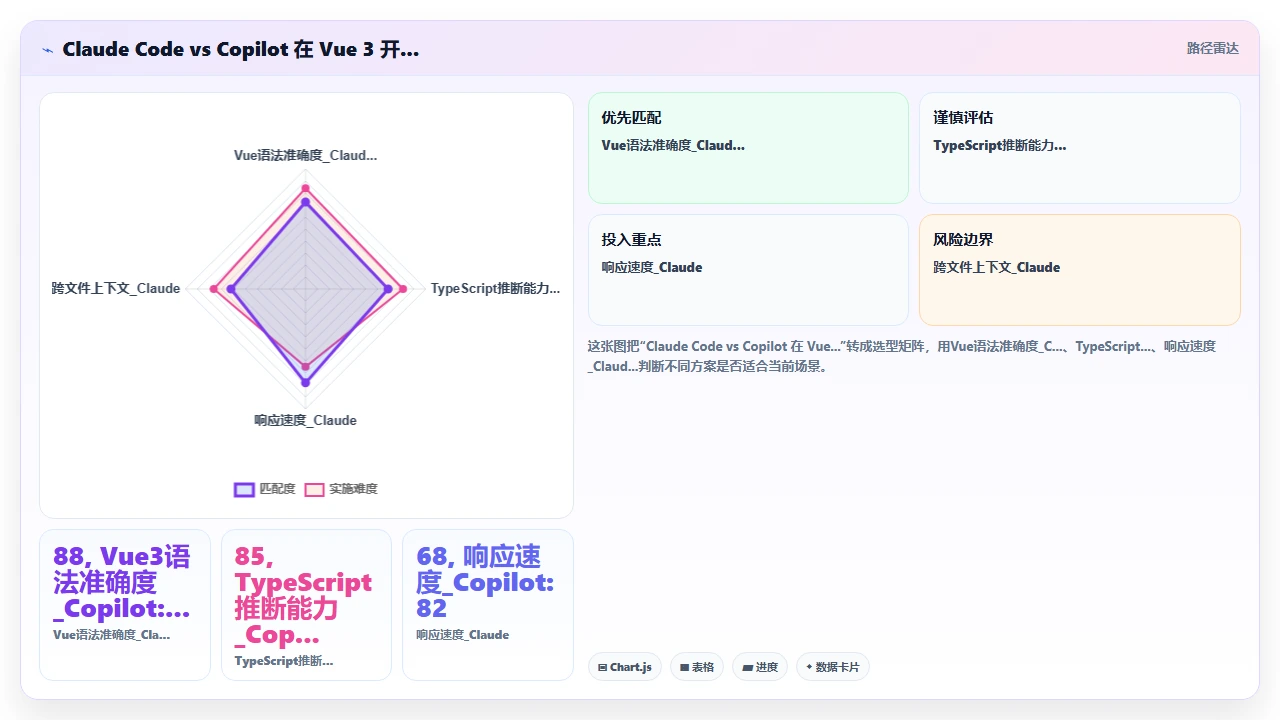Click 响应速度_Claude caption under 68 stat
Screen dimensions: 1280x720
coord(463,634)
